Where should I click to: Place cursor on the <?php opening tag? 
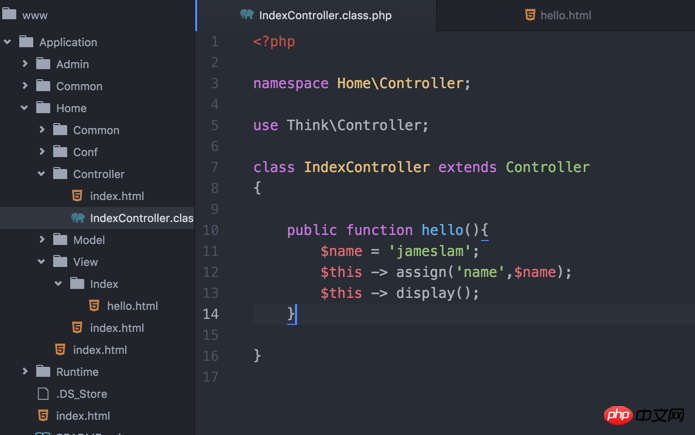point(274,41)
